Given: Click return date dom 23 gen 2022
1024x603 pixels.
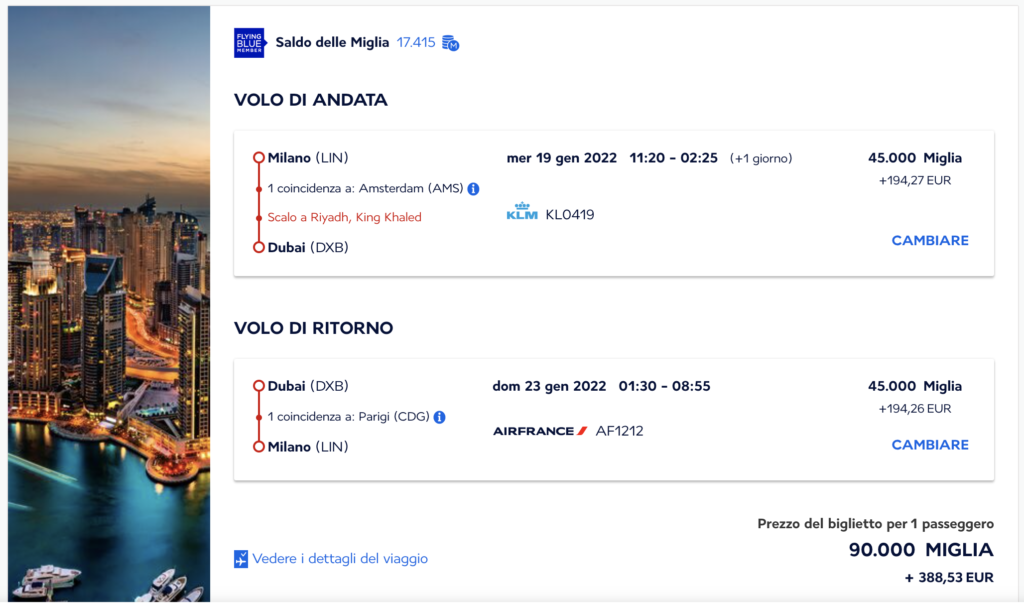Looking at the screenshot, I should pyautogui.click(x=549, y=386).
